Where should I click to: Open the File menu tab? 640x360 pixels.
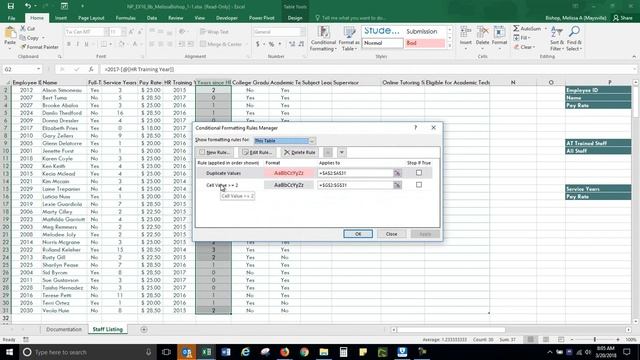point(11,18)
